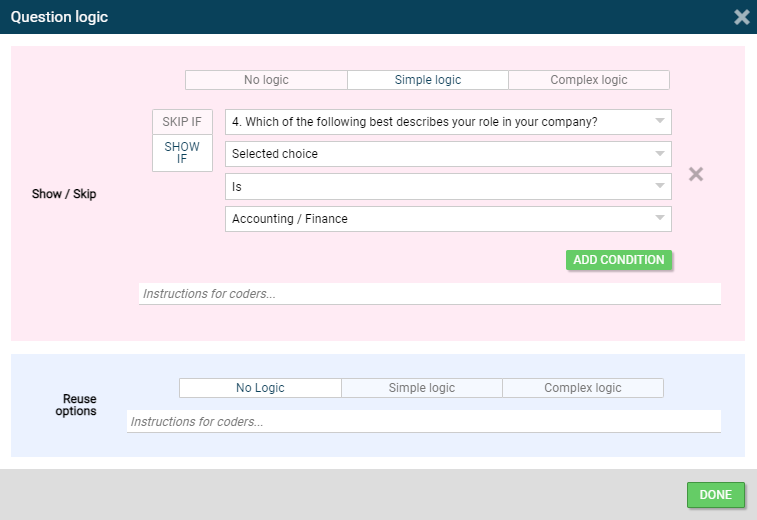Set Reuse options to Simple logic
Screen dimensions: 757x520
pyautogui.click(x=421, y=388)
